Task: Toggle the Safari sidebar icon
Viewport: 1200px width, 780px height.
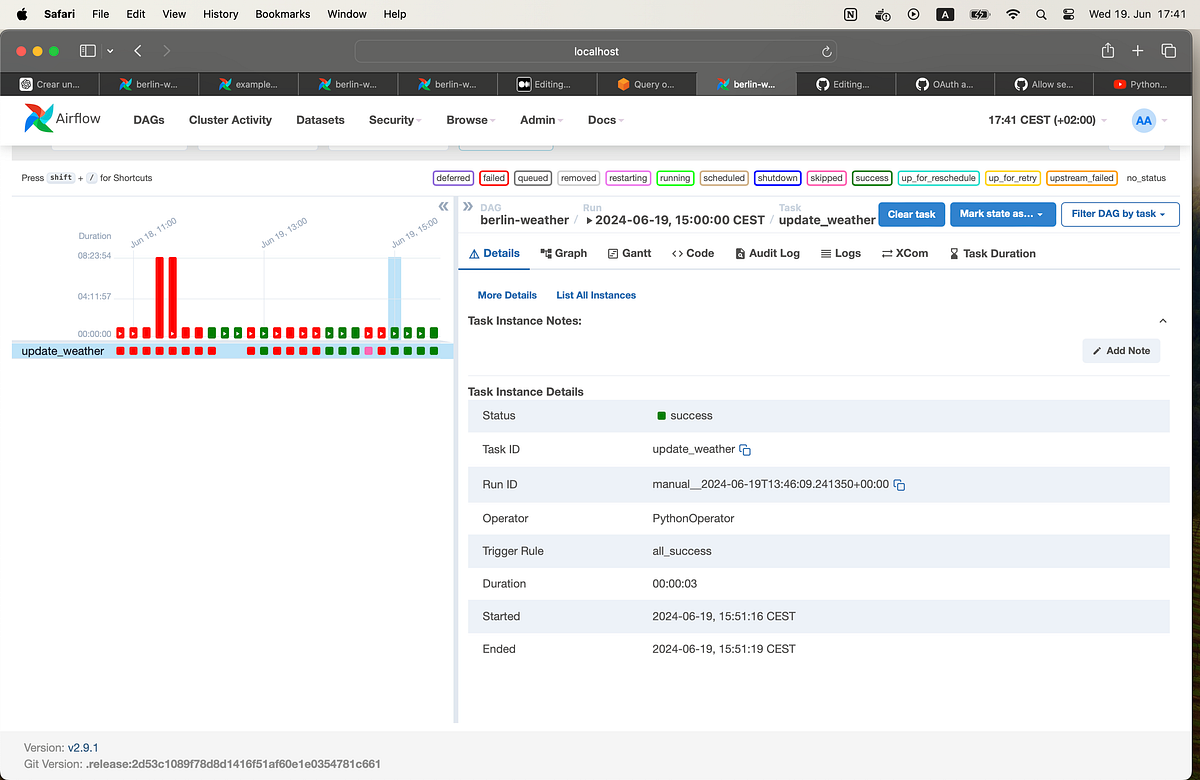Action: (x=87, y=50)
